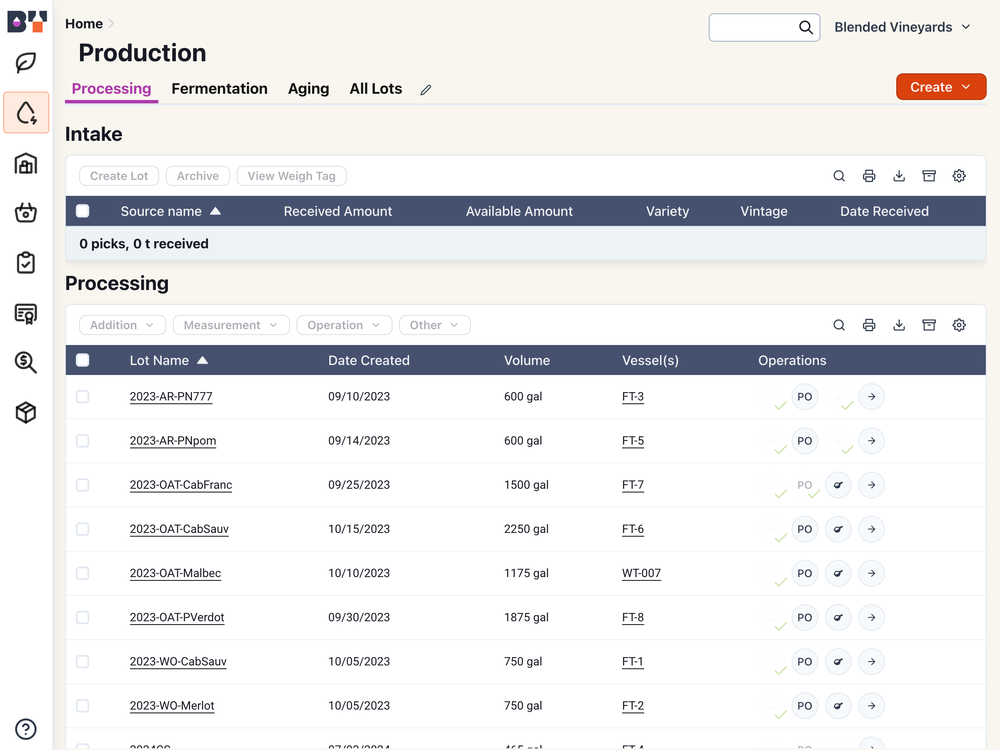Open the sales magnifier icon in sidebar
Image resolution: width=1000 pixels, height=750 pixels.
click(26, 362)
